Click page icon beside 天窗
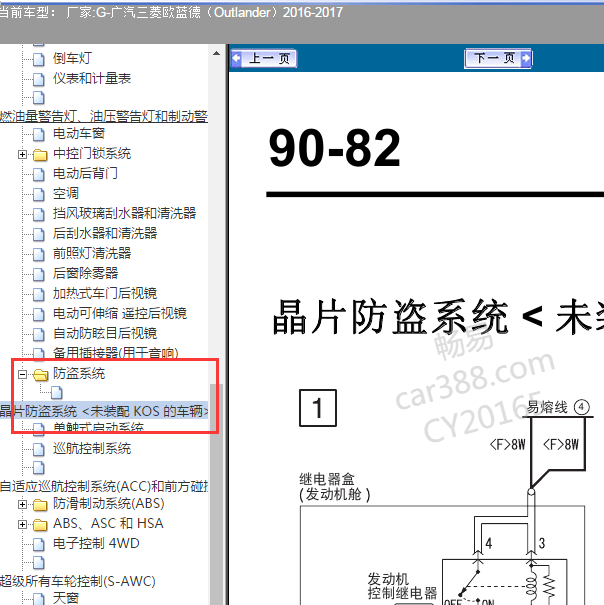Image resolution: width=604 pixels, height=605 pixels. pos(39,599)
